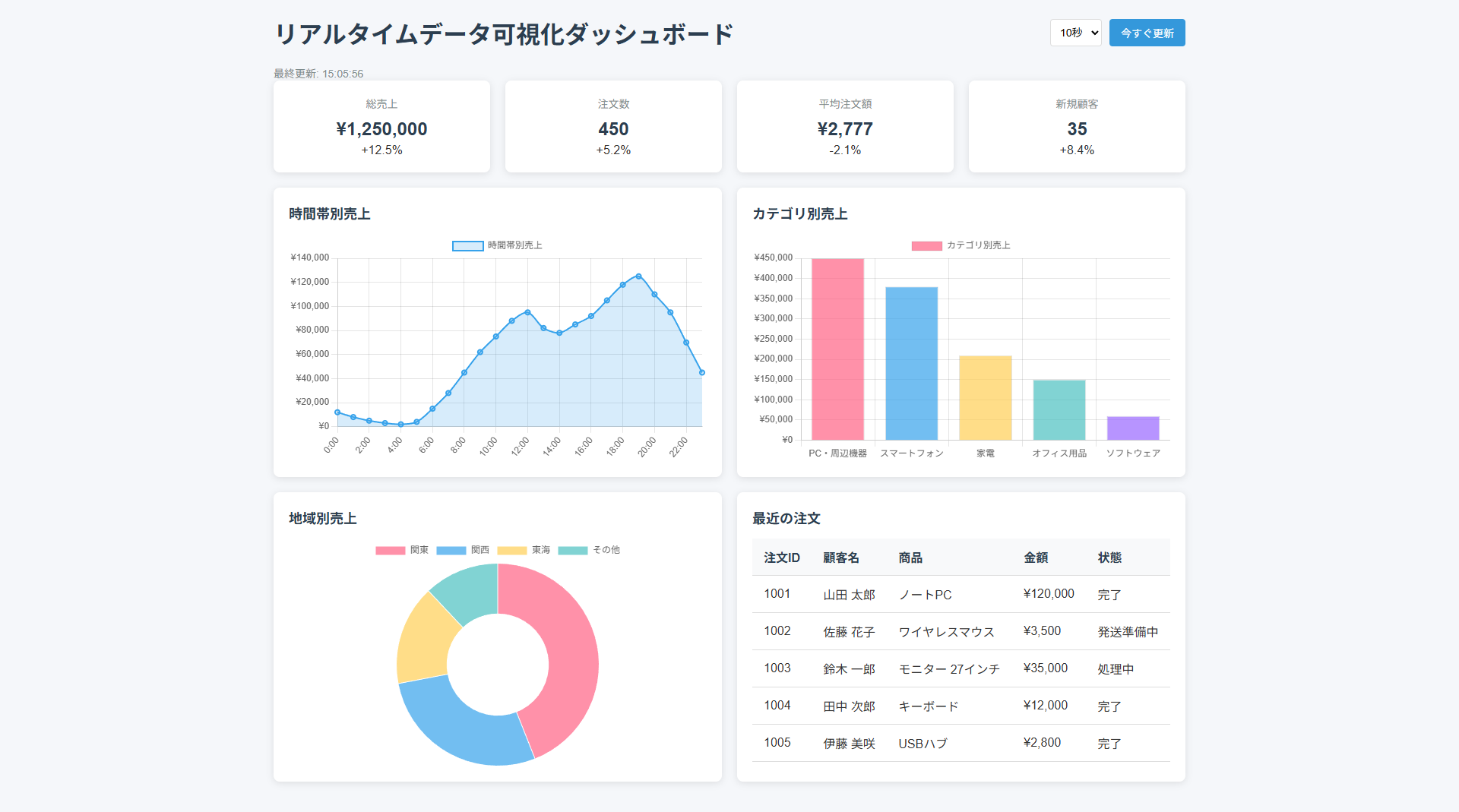Hide the 関東 series in donut legend
The height and width of the screenshot is (812, 1459).
tap(402, 550)
